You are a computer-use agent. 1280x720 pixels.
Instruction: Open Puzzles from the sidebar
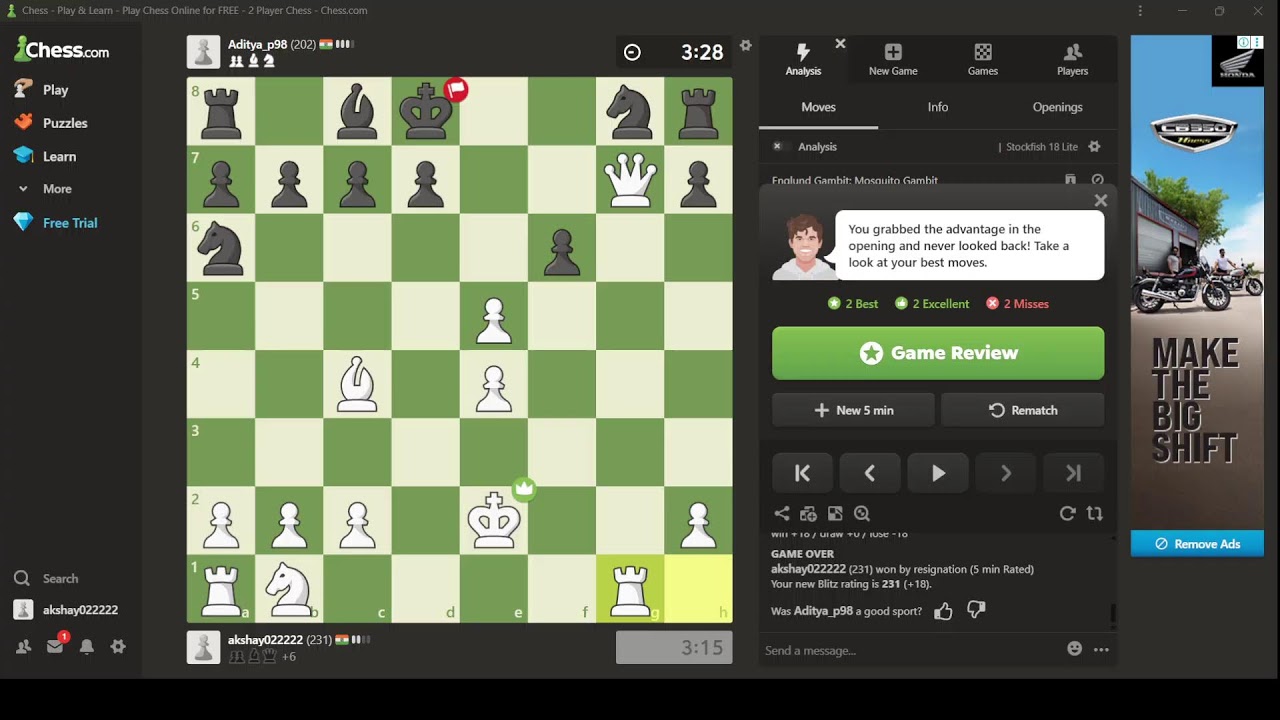50,123
